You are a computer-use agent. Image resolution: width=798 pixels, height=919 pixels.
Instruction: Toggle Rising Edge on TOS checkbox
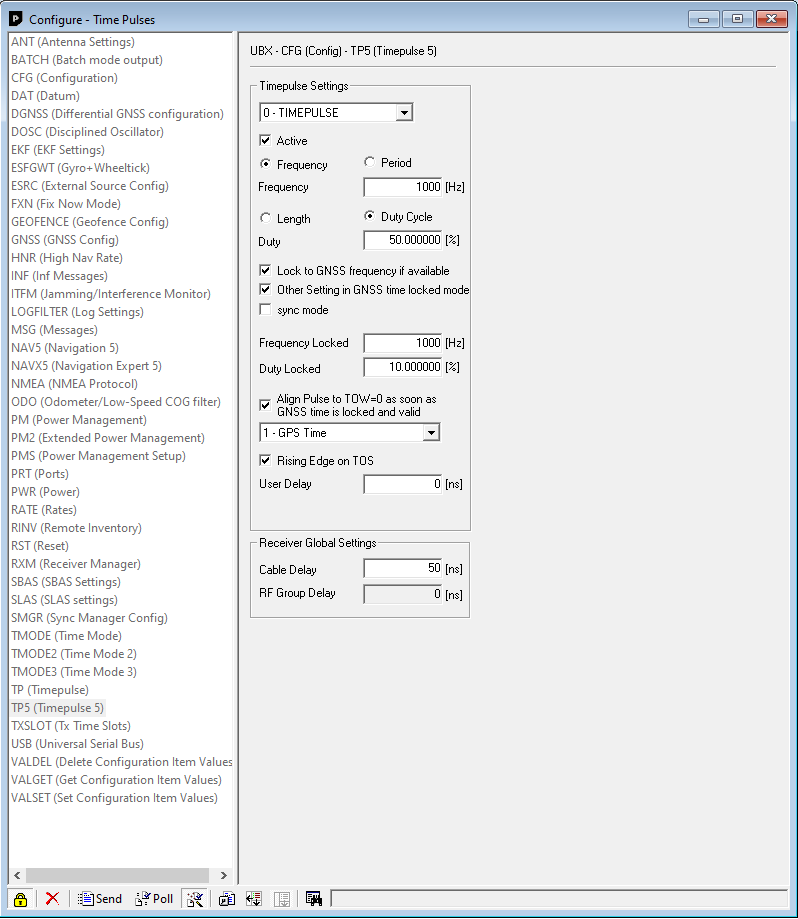(265, 460)
